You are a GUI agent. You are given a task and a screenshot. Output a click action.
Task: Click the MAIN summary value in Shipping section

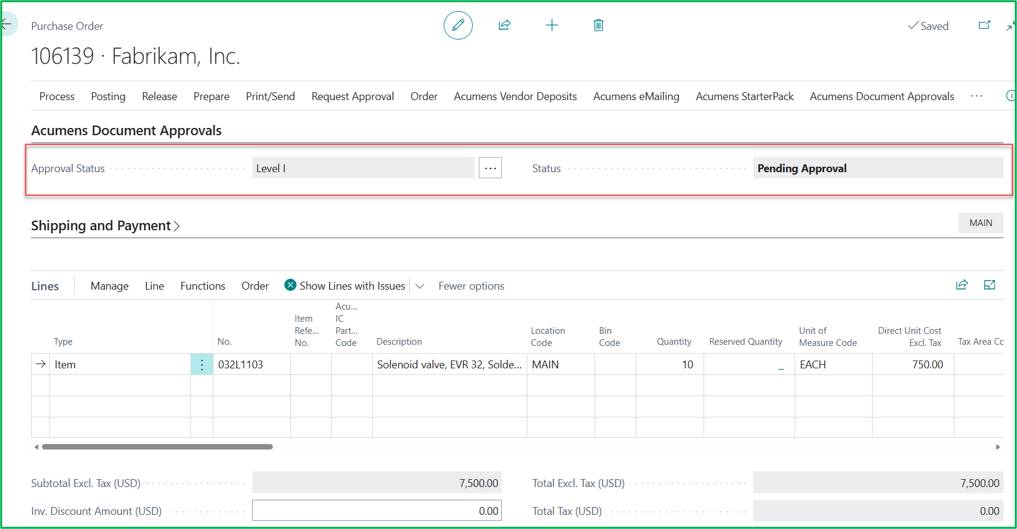pos(981,222)
